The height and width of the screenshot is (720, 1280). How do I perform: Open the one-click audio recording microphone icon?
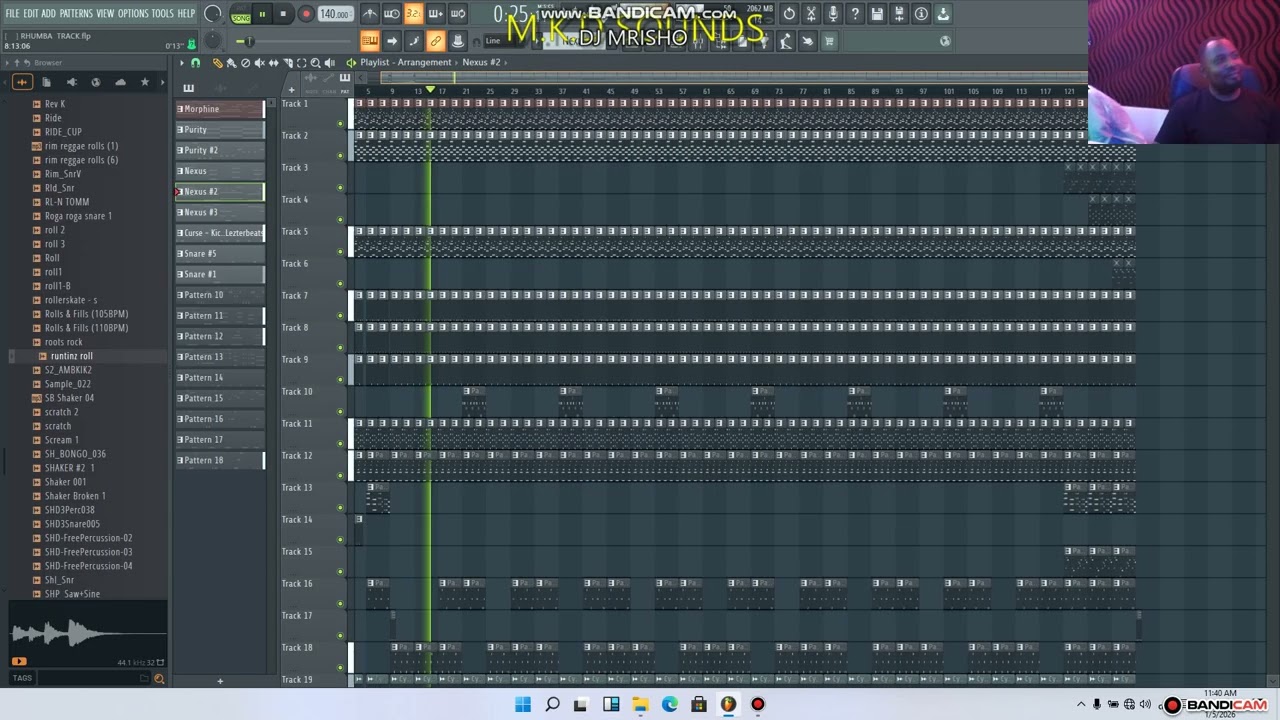(x=833, y=14)
